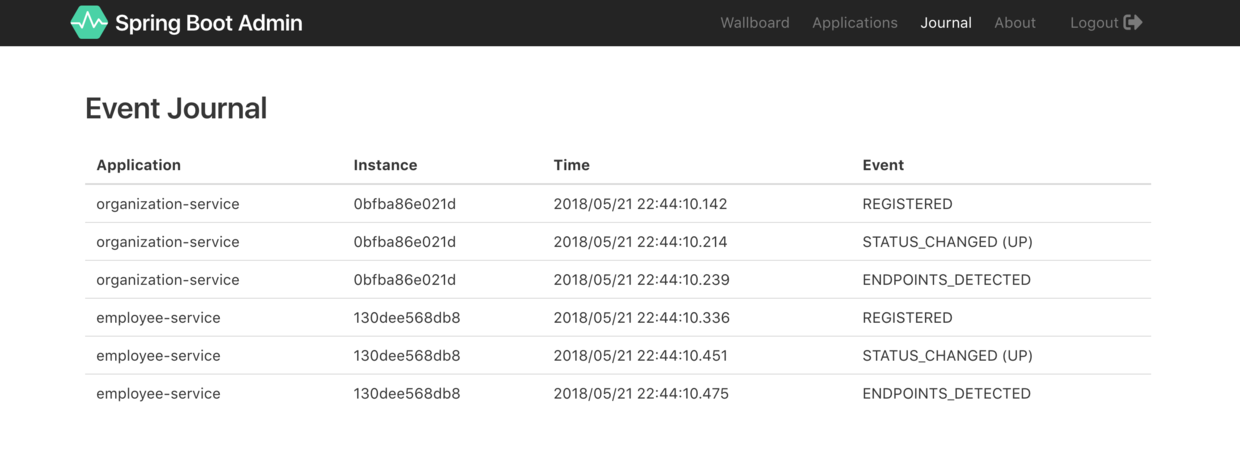Expand the employee-service STATUS_CHANGED (UP) row
Image resolution: width=1240 pixels, height=455 pixels.
(x=617, y=356)
